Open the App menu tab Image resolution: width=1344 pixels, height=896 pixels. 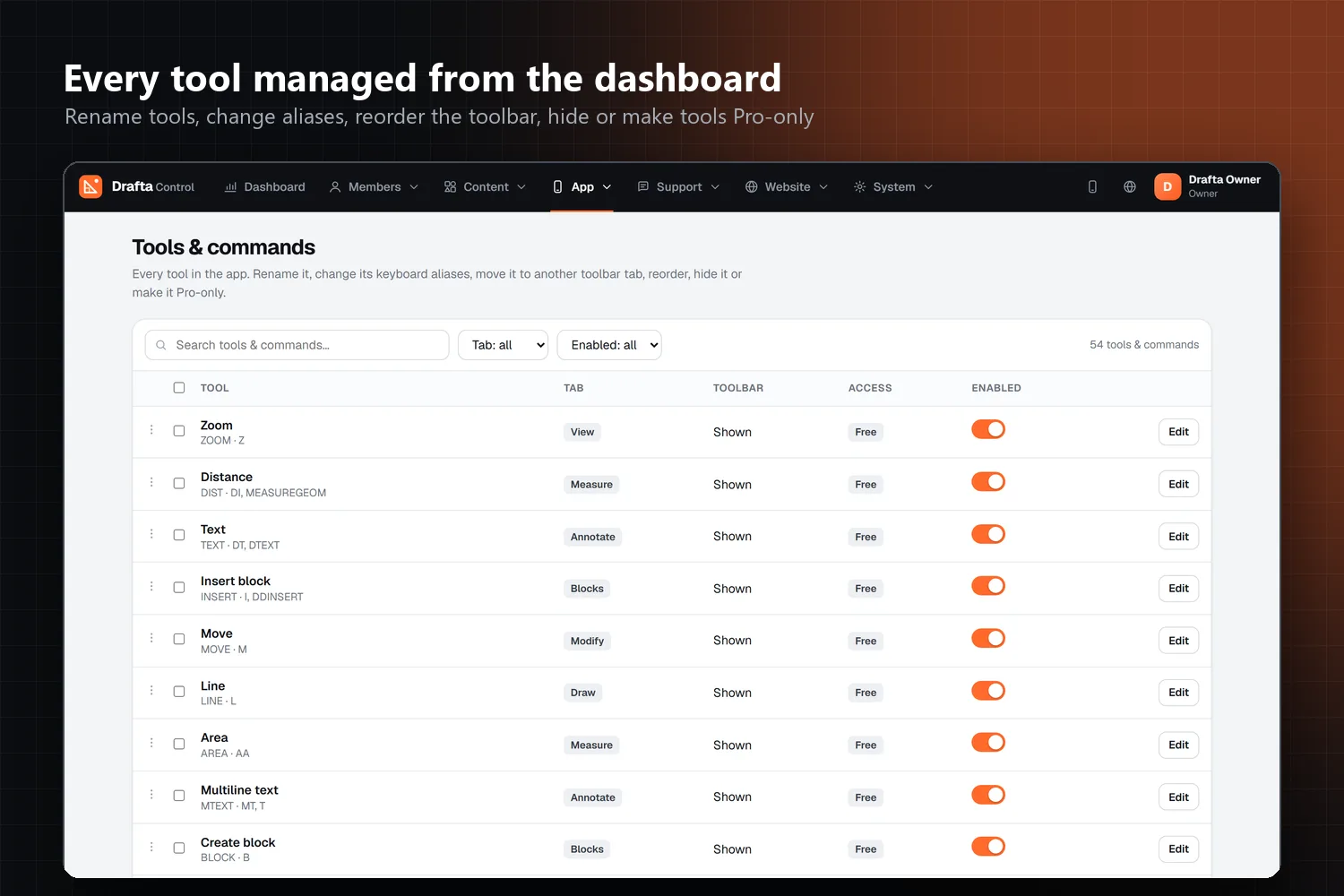pos(582,187)
